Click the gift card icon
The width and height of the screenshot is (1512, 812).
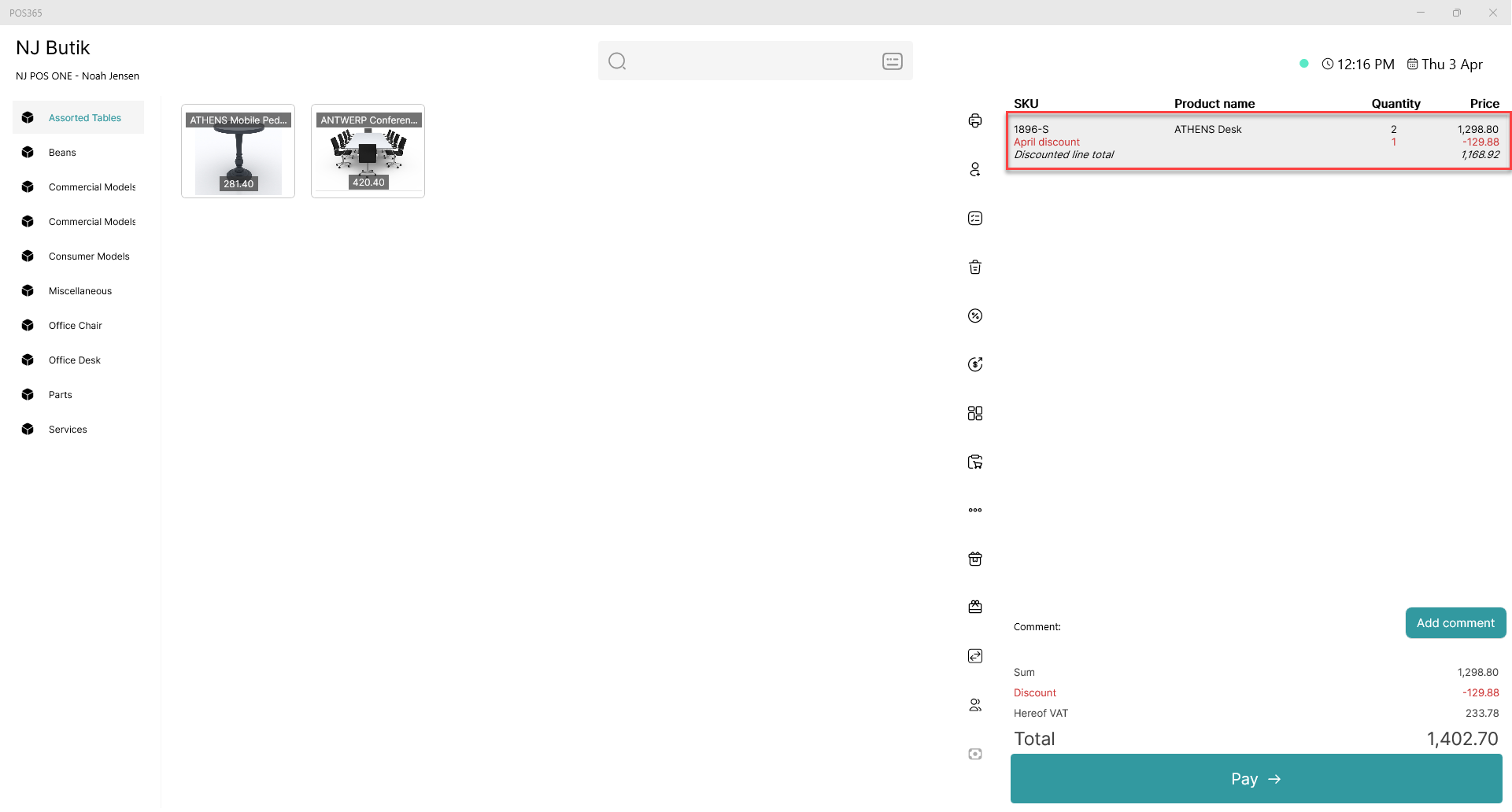tap(975, 607)
